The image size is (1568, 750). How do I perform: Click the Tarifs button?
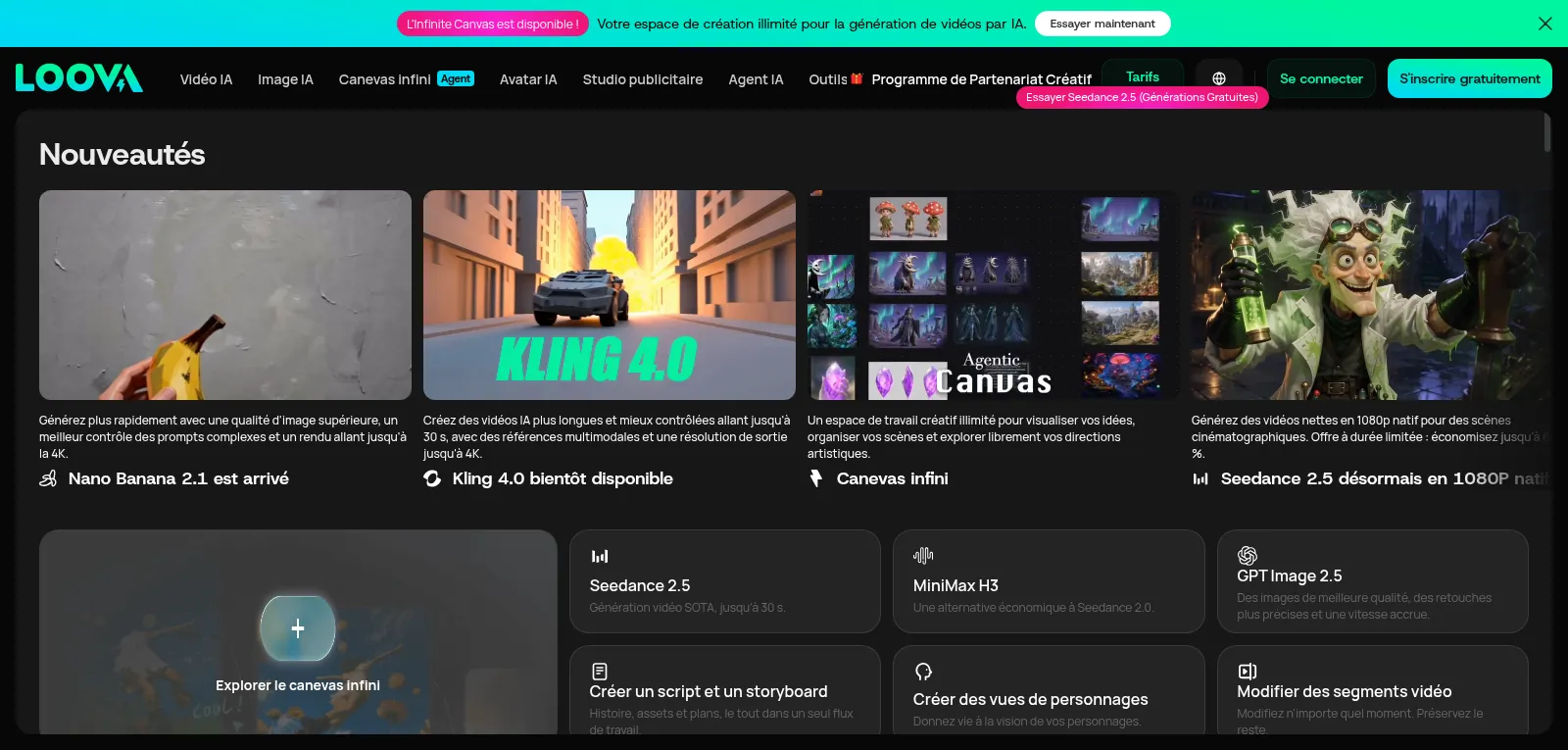(1143, 76)
